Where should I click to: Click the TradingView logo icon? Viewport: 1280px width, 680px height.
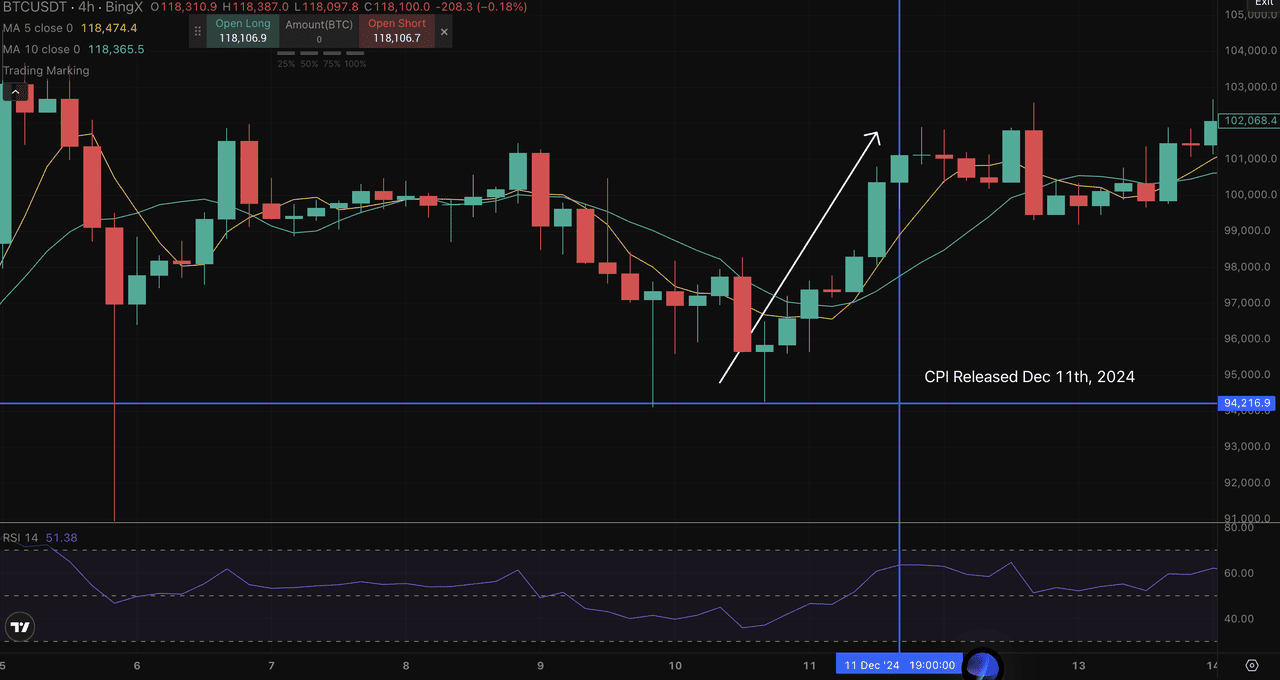19,628
